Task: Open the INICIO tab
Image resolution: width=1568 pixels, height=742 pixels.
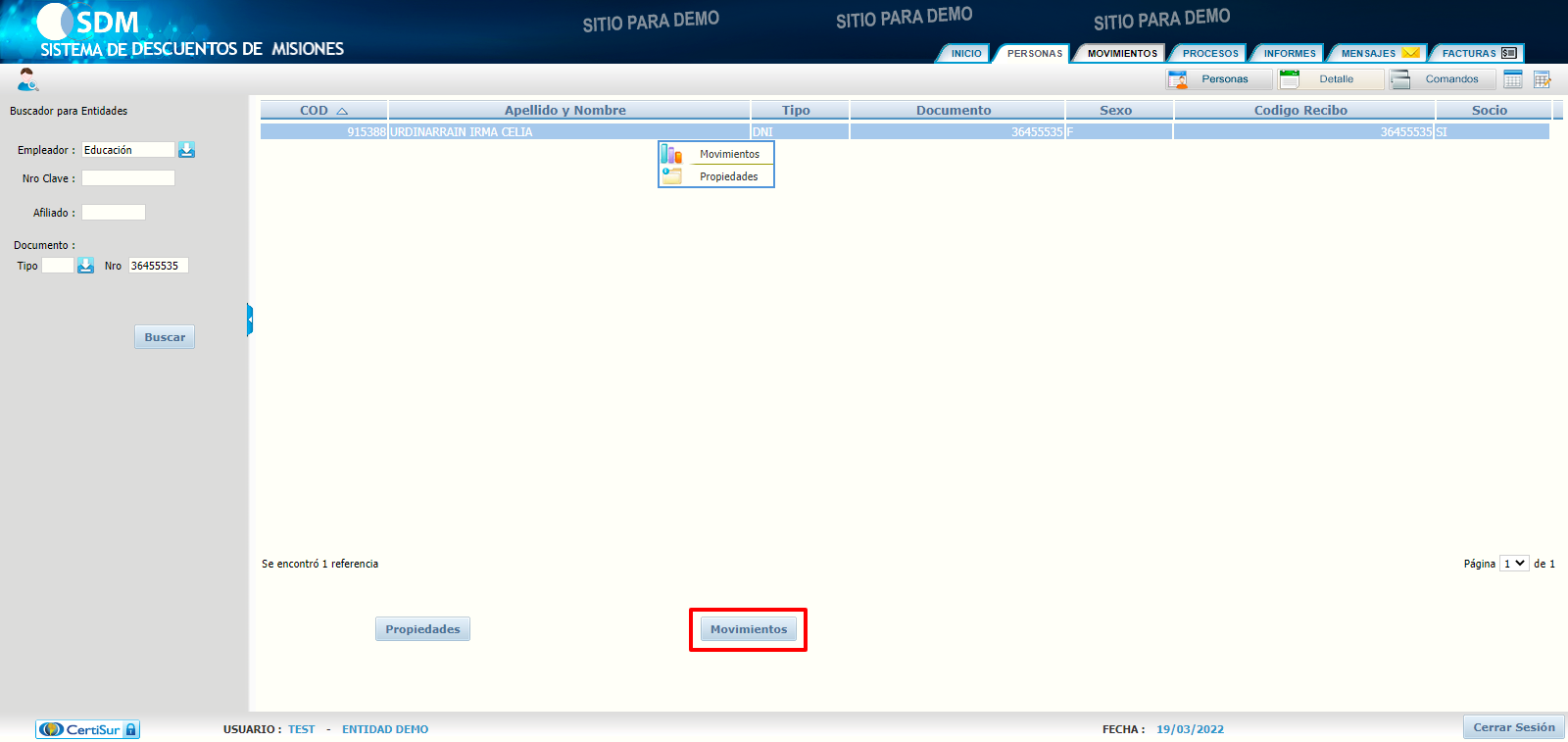Action: click(966, 53)
